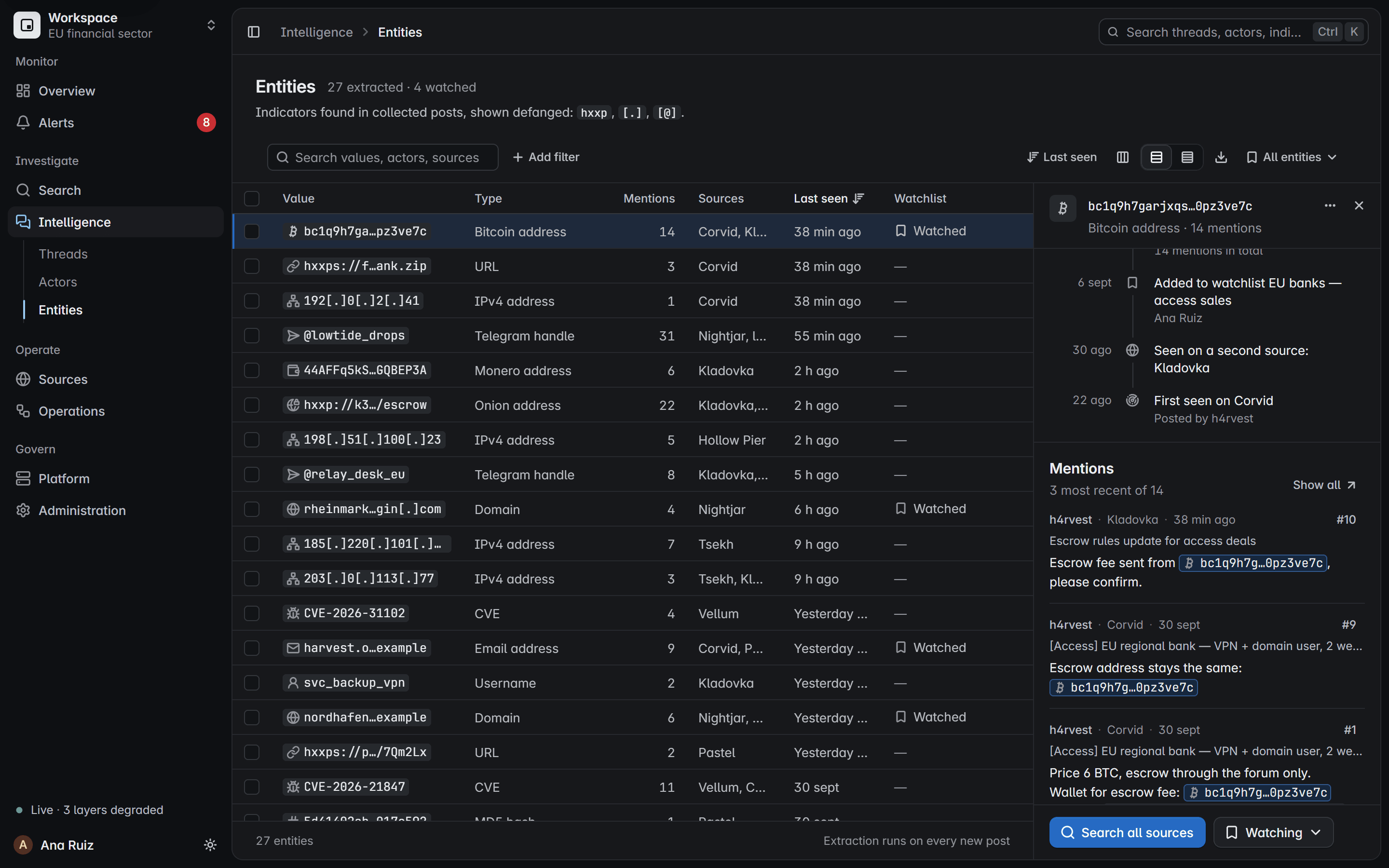Toggle the light/dark theme icon
The image size is (1389, 868).
click(210, 845)
